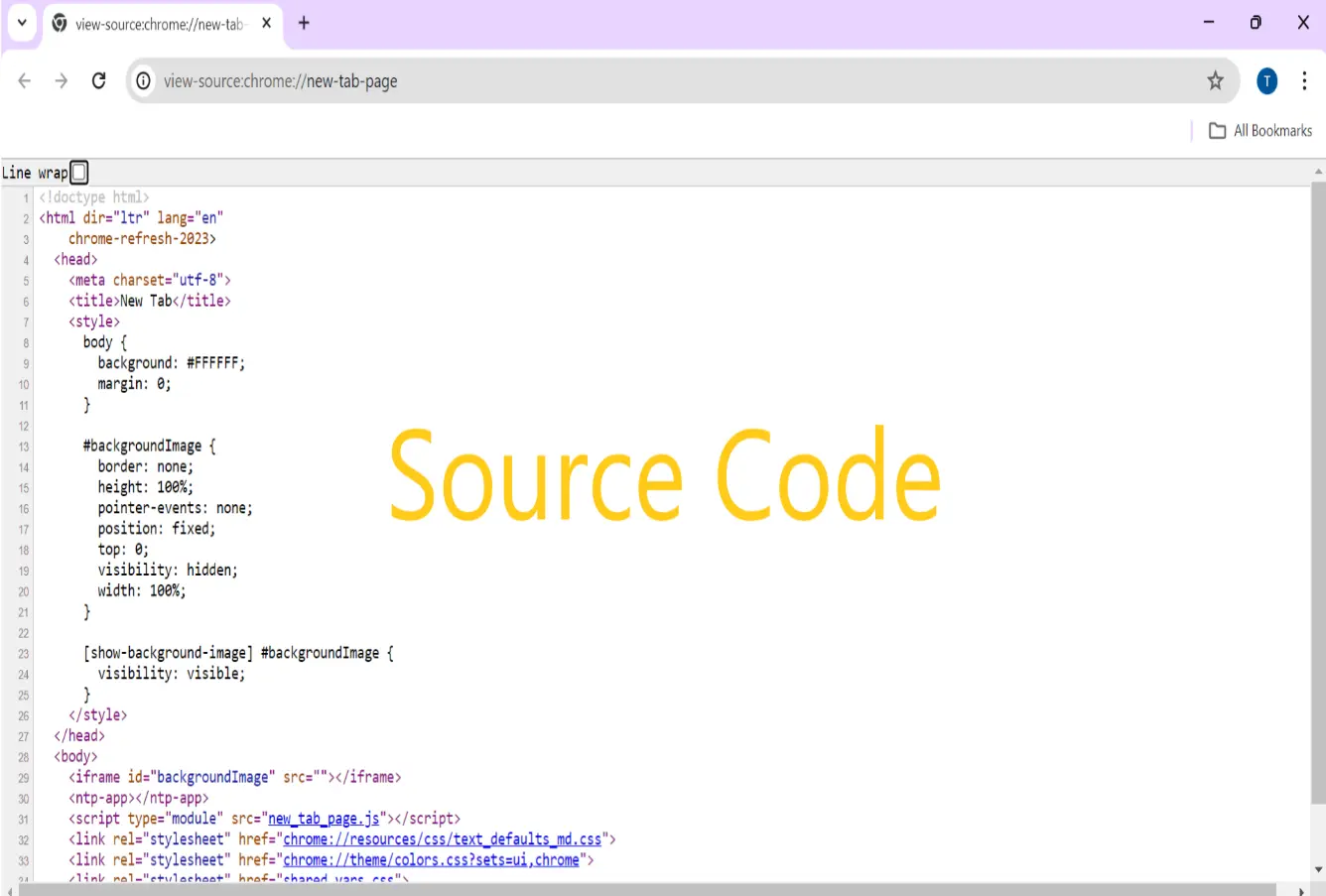Click the width: 100%; line

click(141, 591)
